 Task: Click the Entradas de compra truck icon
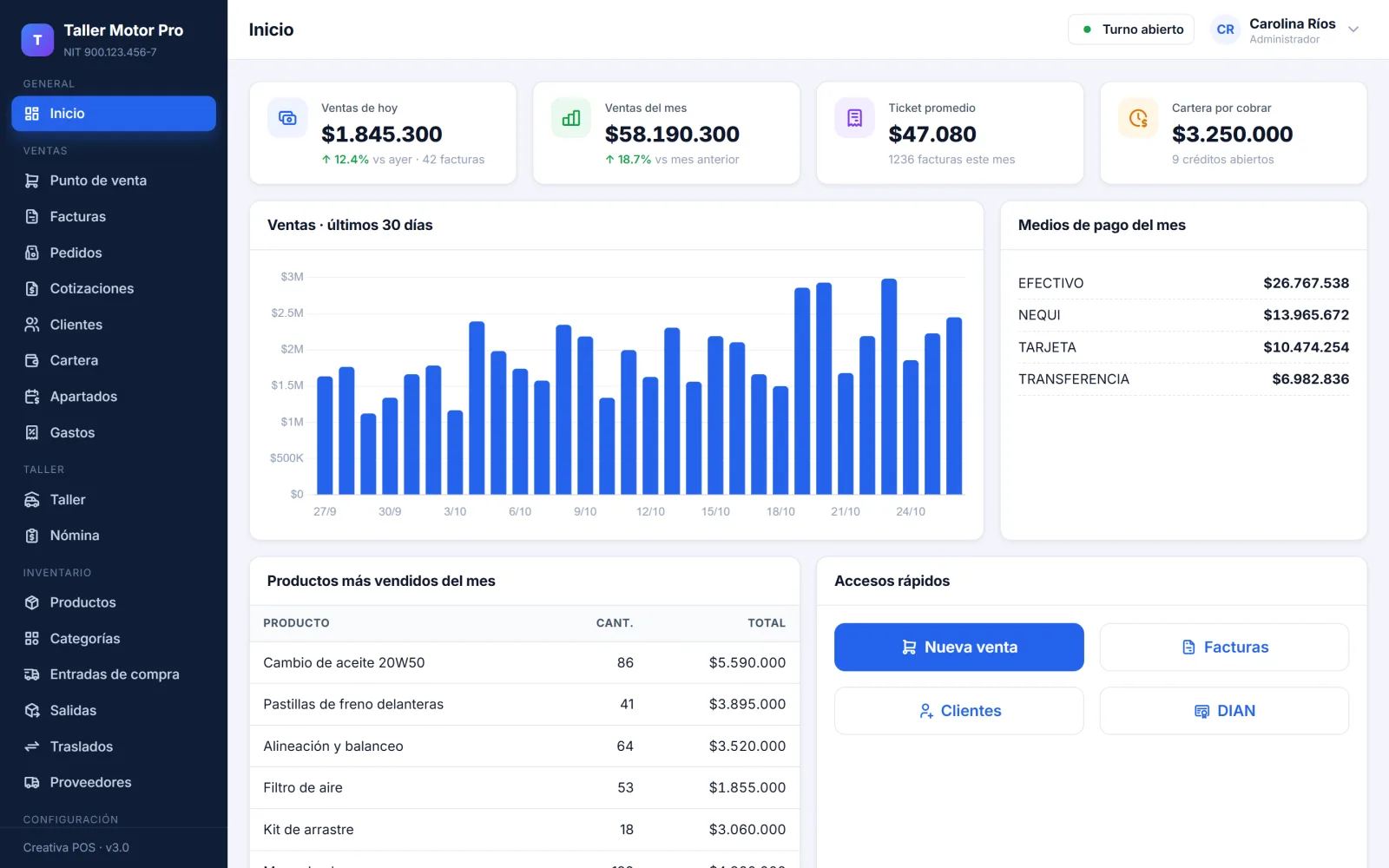(32, 674)
